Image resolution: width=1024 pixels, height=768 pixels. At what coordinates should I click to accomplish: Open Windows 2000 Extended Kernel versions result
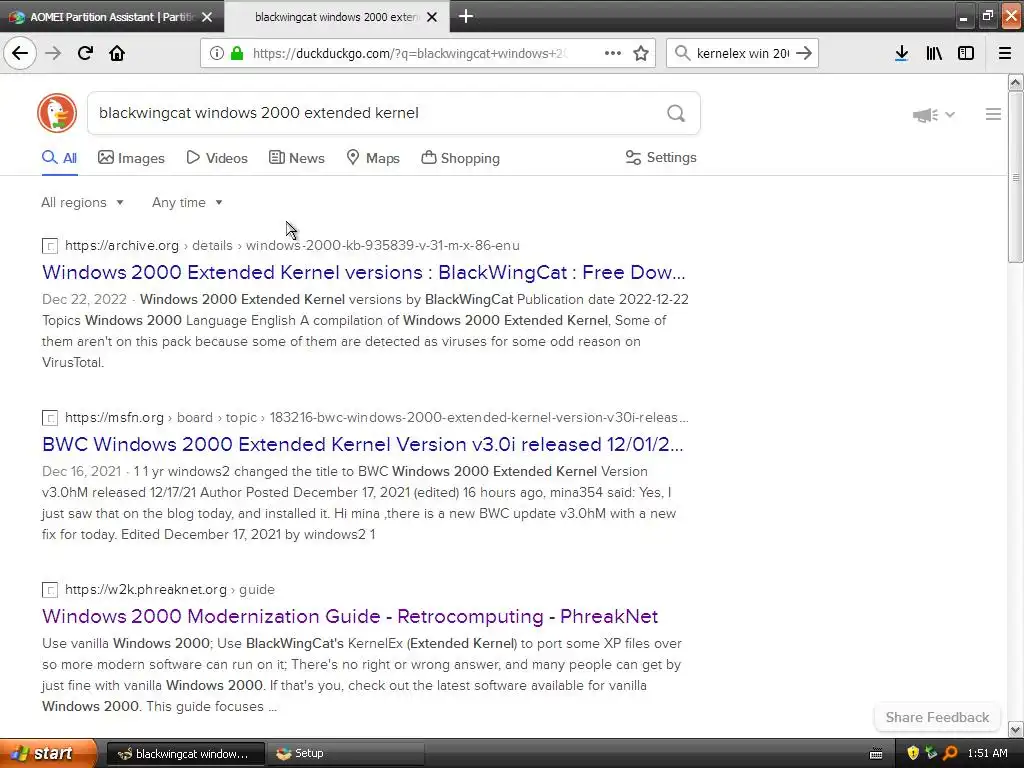coord(364,272)
